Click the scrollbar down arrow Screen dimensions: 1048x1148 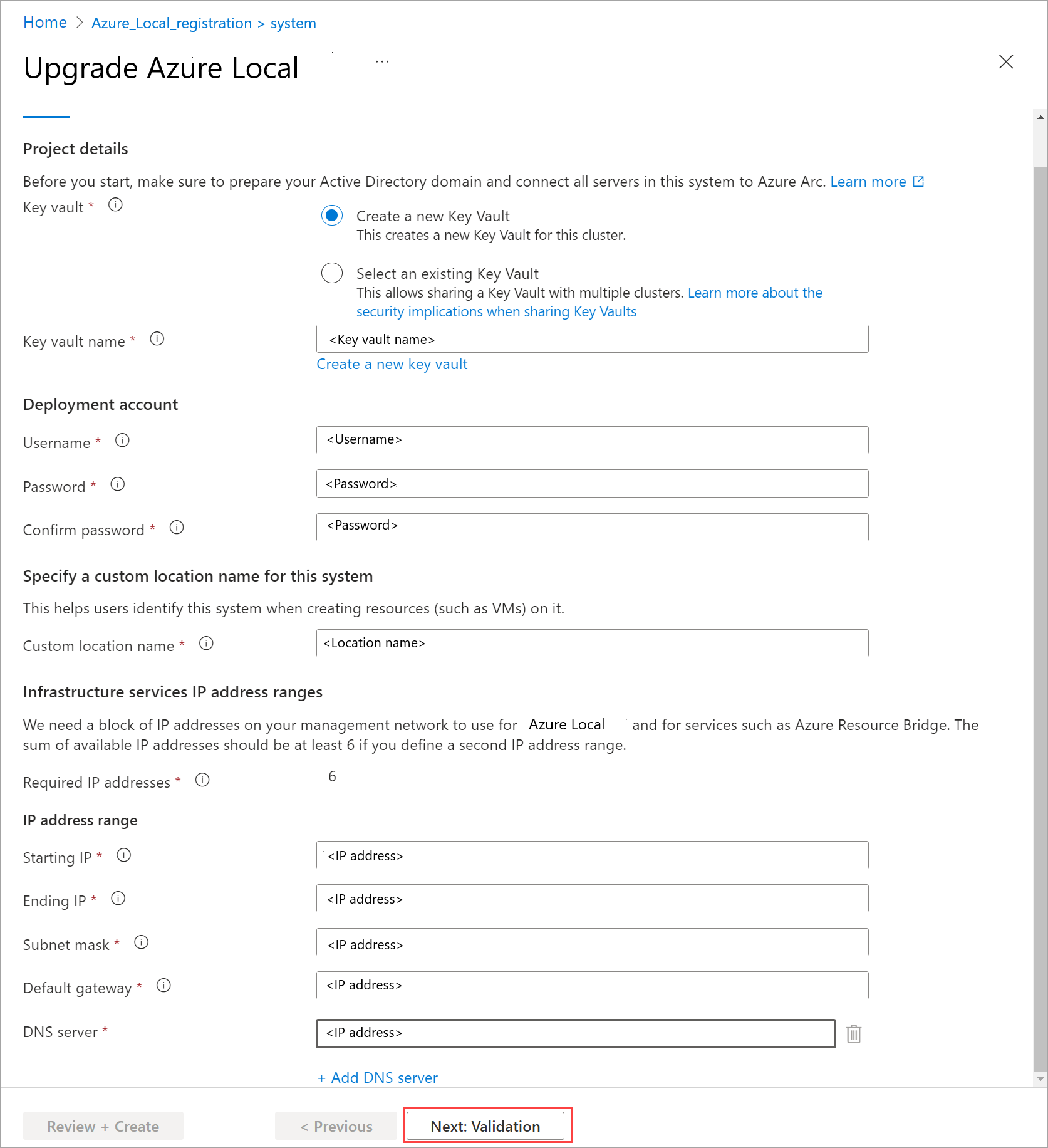pos(1040,1079)
